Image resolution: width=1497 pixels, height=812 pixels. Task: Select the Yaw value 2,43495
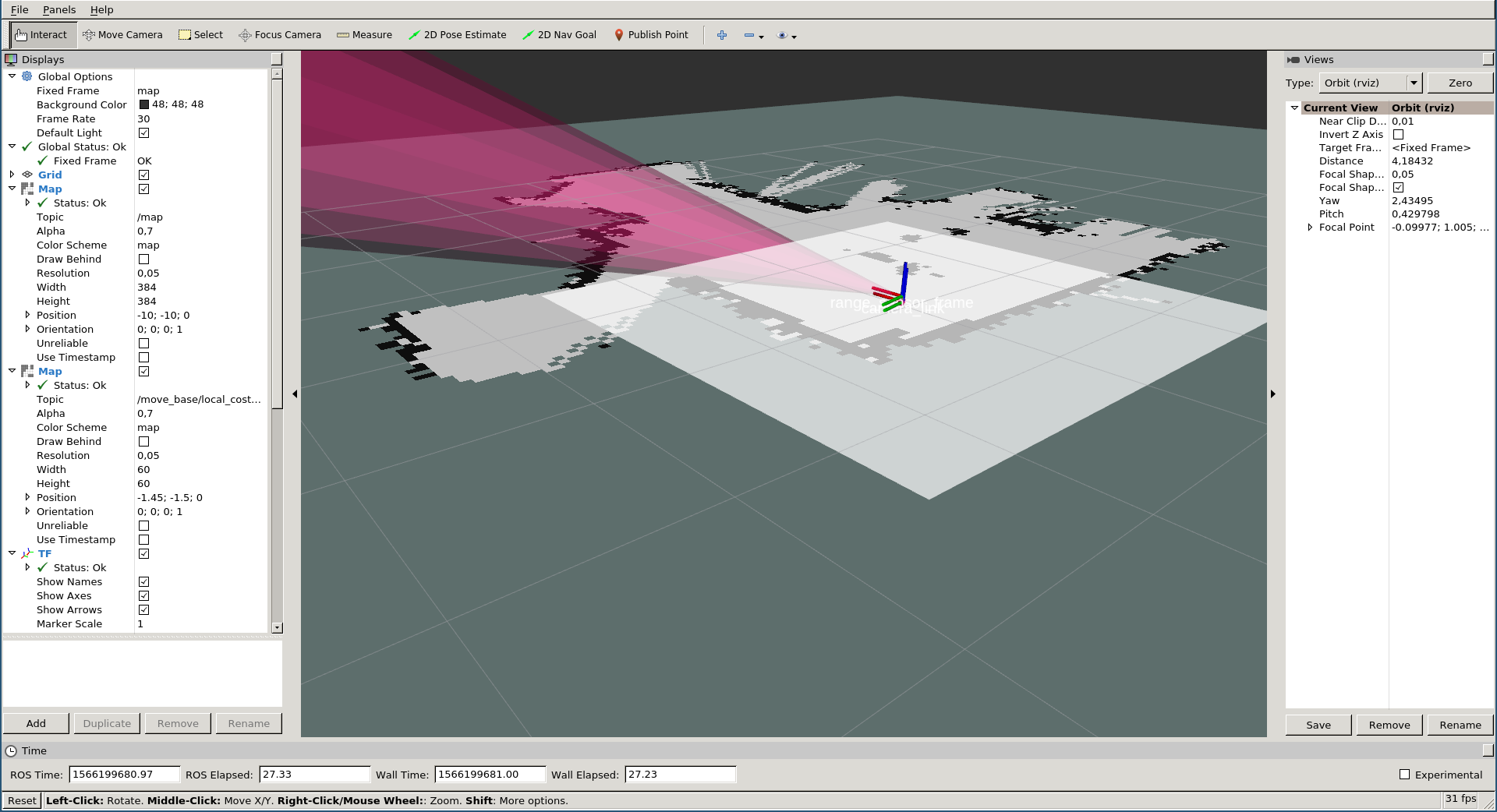coord(1412,200)
